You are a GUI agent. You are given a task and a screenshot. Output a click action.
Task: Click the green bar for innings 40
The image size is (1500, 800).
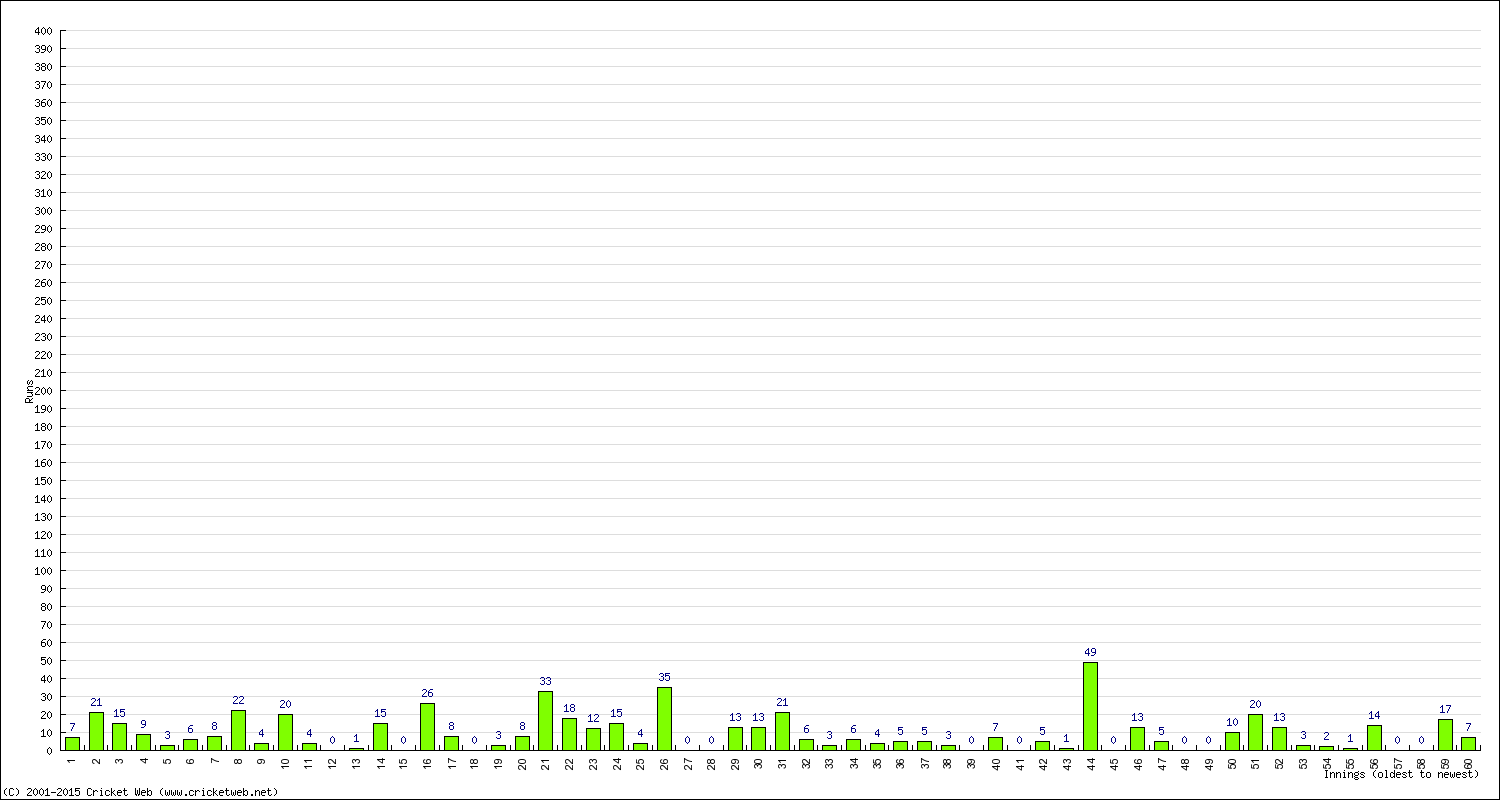click(995, 744)
